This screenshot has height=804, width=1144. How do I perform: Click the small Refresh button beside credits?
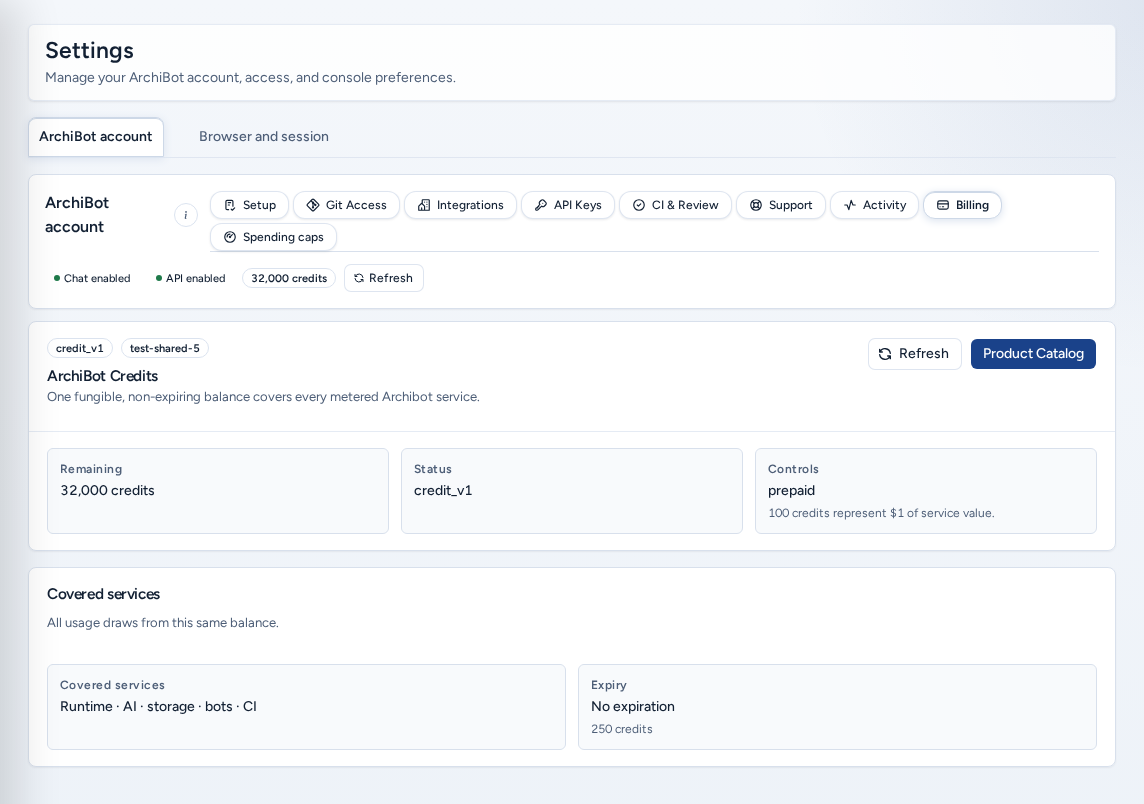point(384,278)
